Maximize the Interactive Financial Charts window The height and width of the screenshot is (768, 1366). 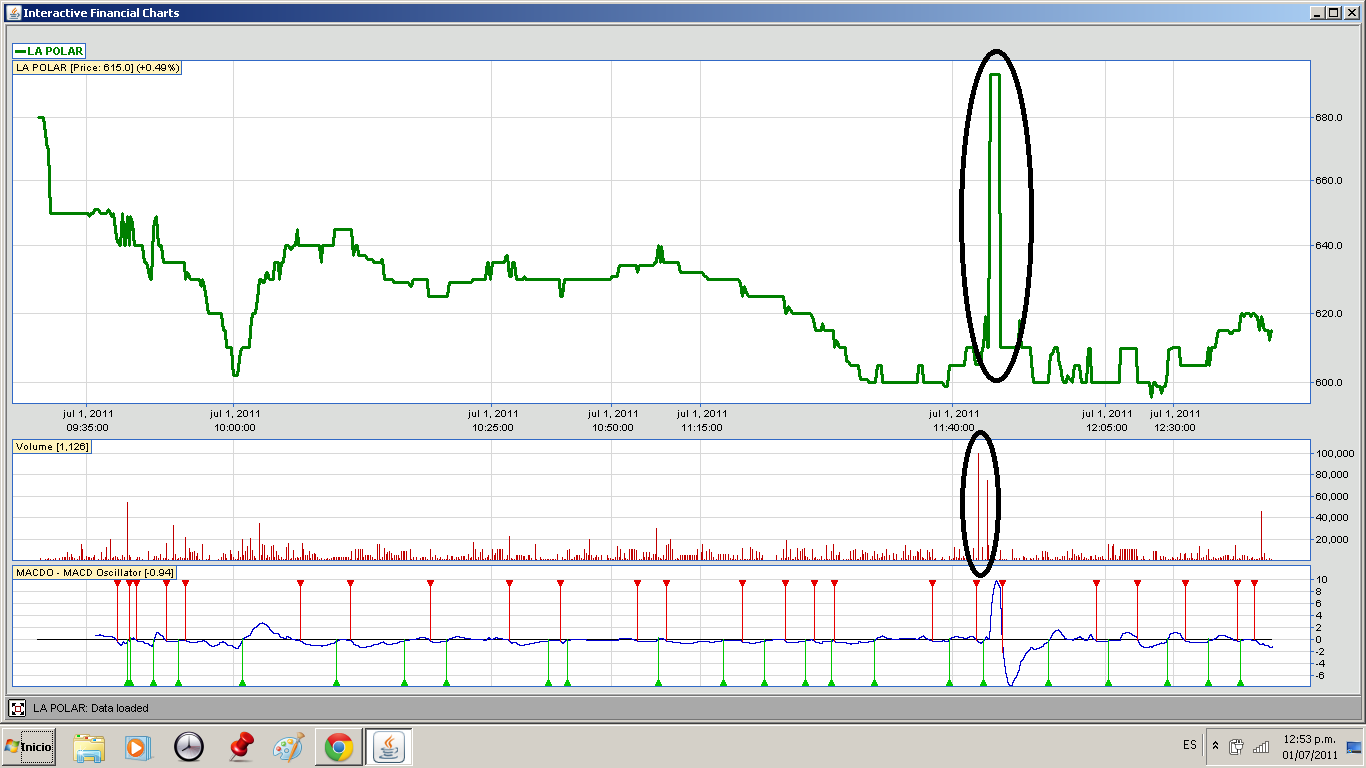(1333, 12)
